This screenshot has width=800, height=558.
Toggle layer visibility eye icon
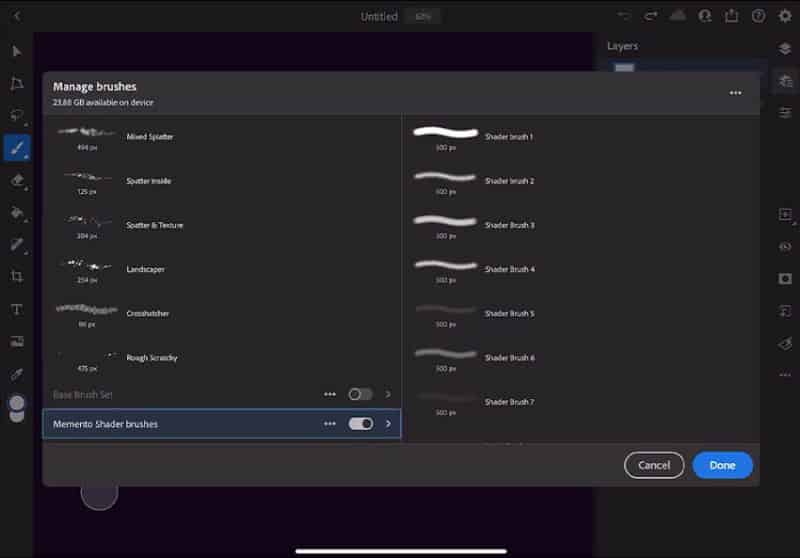coord(785,247)
